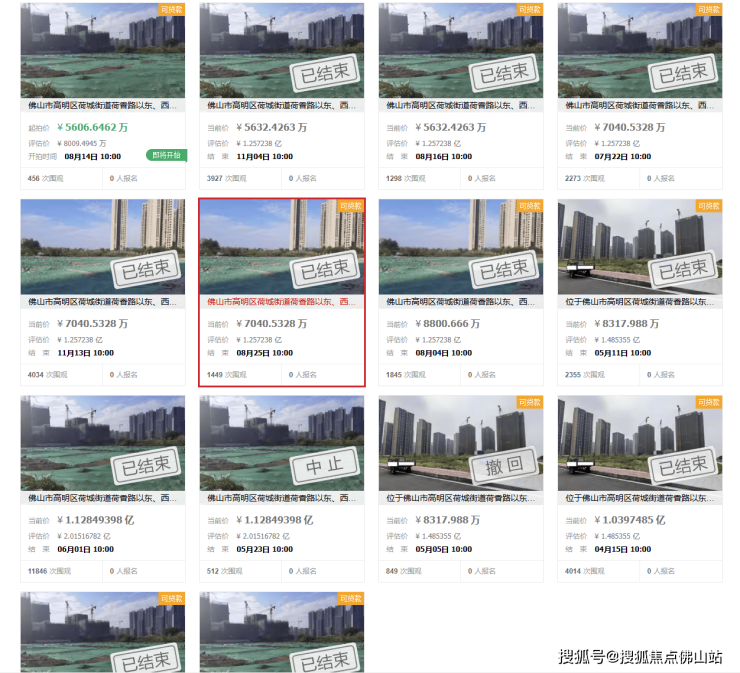The image size is (740, 673).
Task: Click the appraisal value ¥8009.4945 万
Action: [82, 143]
